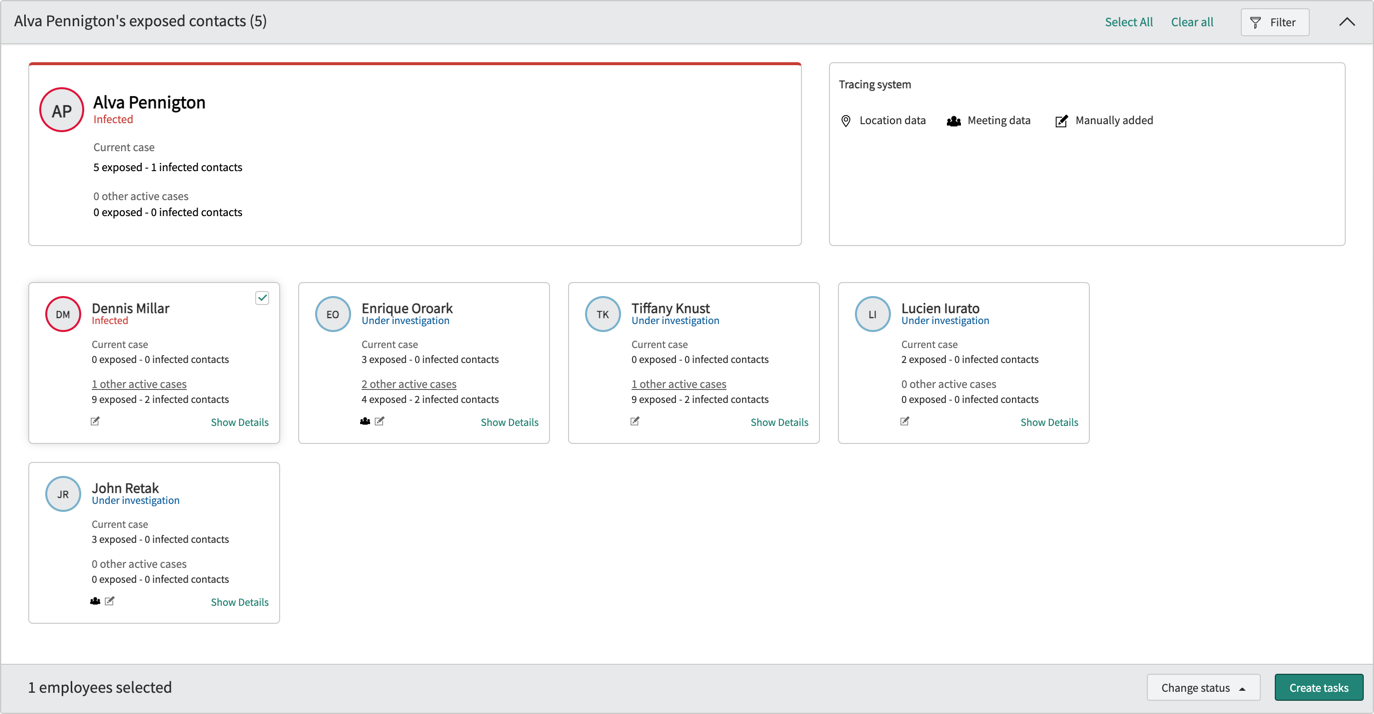This screenshot has height=714, width=1374.
Task: Click the Lucien Iurato name
Action: 941,308
